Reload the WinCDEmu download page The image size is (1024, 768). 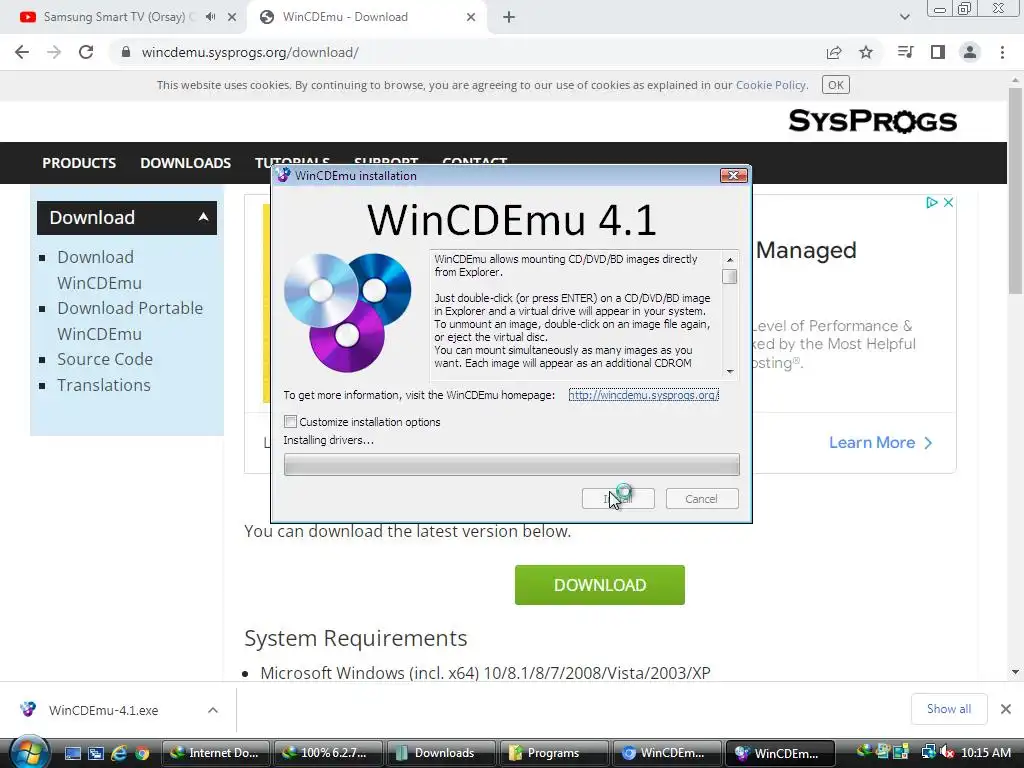tap(86, 52)
